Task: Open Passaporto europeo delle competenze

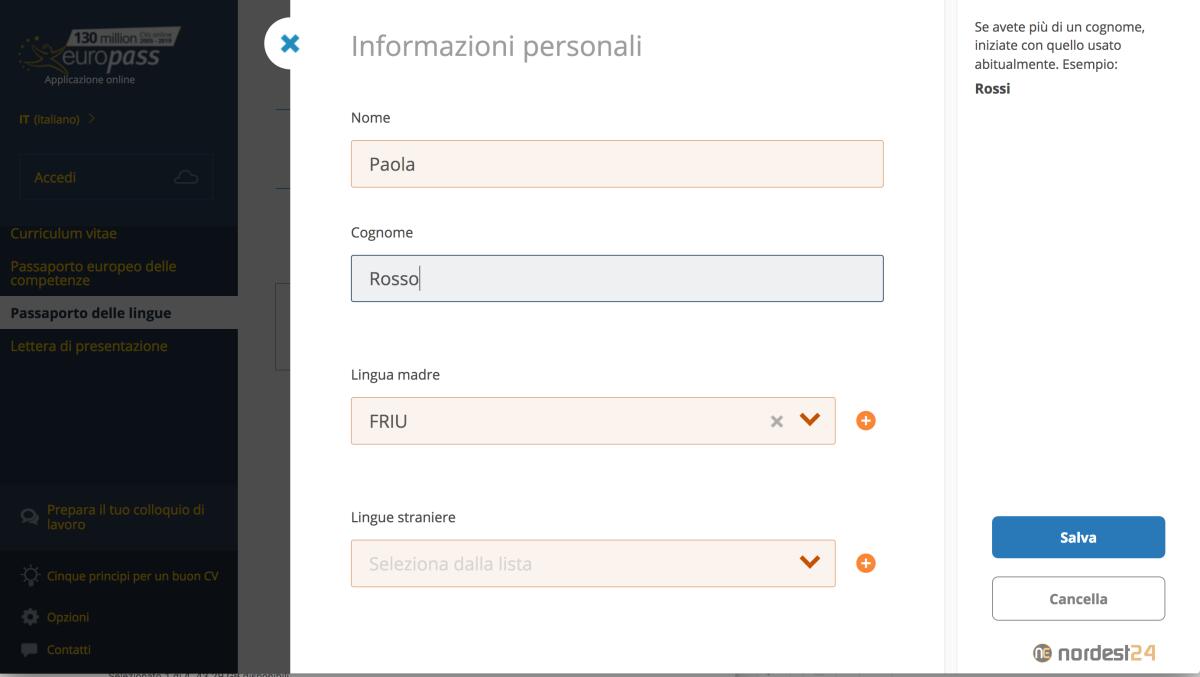Action: tap(94, 272)
